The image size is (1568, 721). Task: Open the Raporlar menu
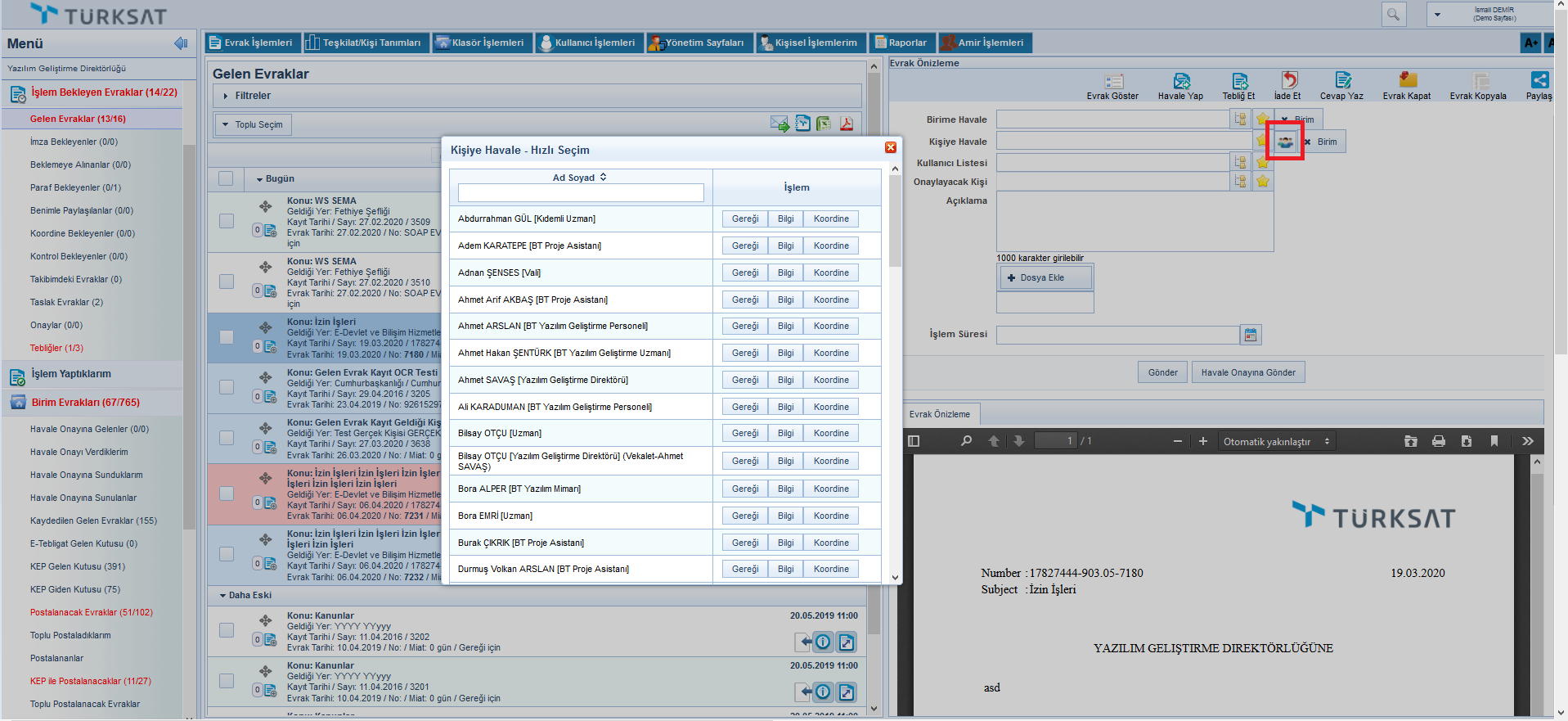pos(901,43)
